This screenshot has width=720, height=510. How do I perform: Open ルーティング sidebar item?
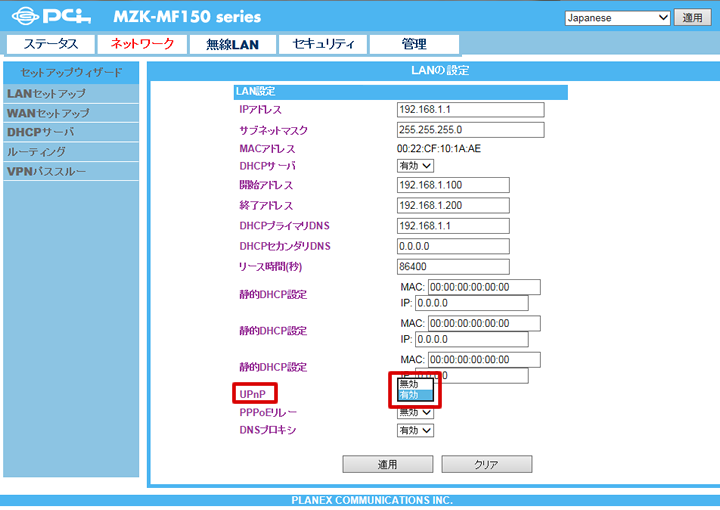[71, 152]
